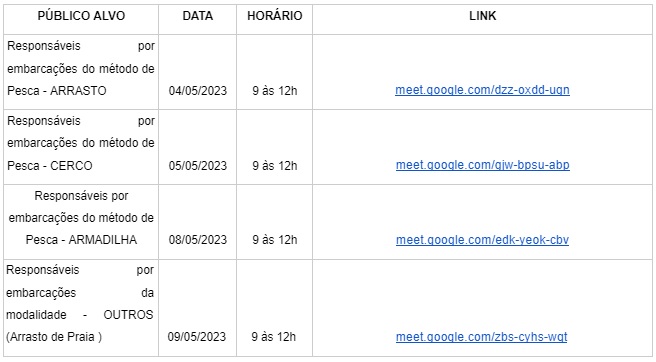Screen dimensions: 656x362
Task: Select the ARRASTO fishing method cell
Action: pyautogui.click(x=81, y=72)
